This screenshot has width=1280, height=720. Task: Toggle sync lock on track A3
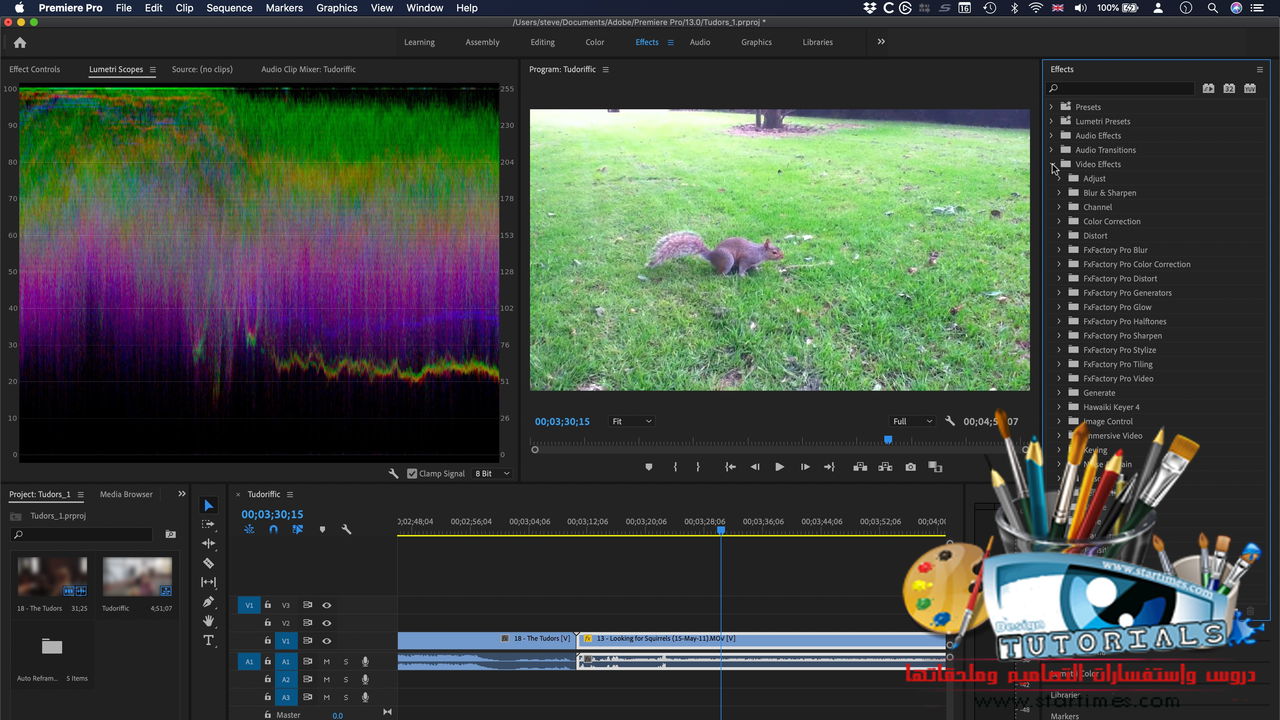307,697
